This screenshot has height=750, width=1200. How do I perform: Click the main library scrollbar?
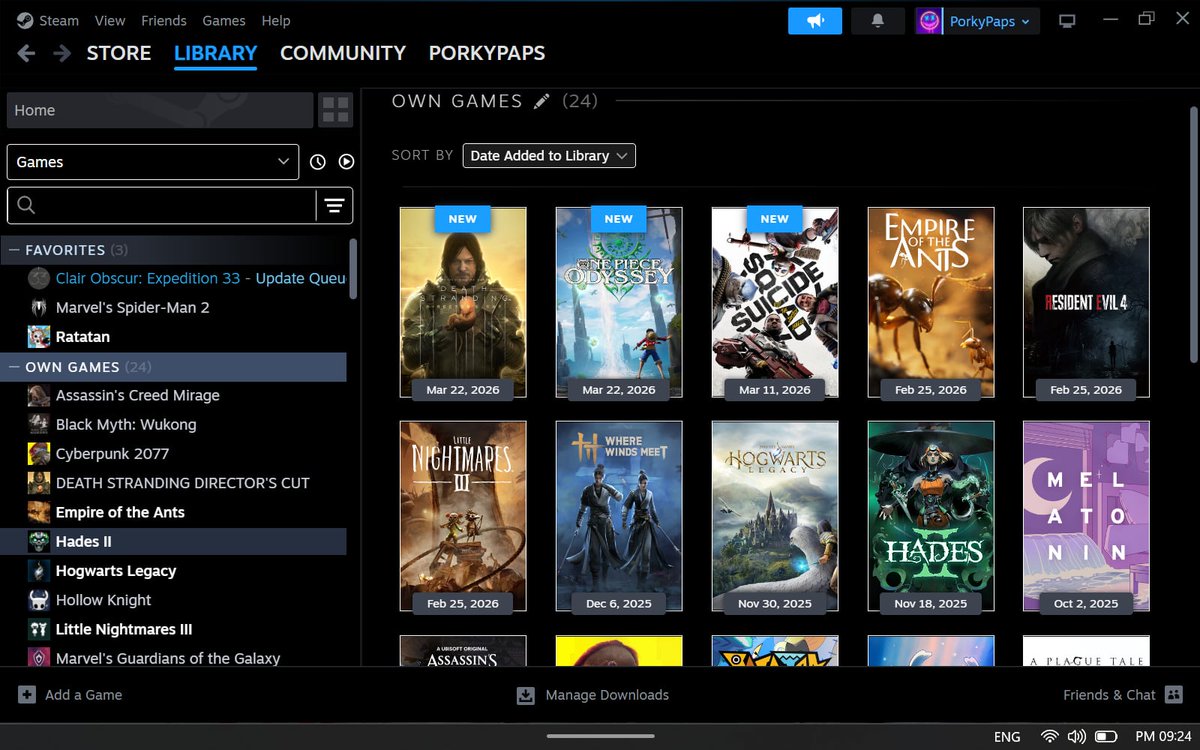(1193, 235)
